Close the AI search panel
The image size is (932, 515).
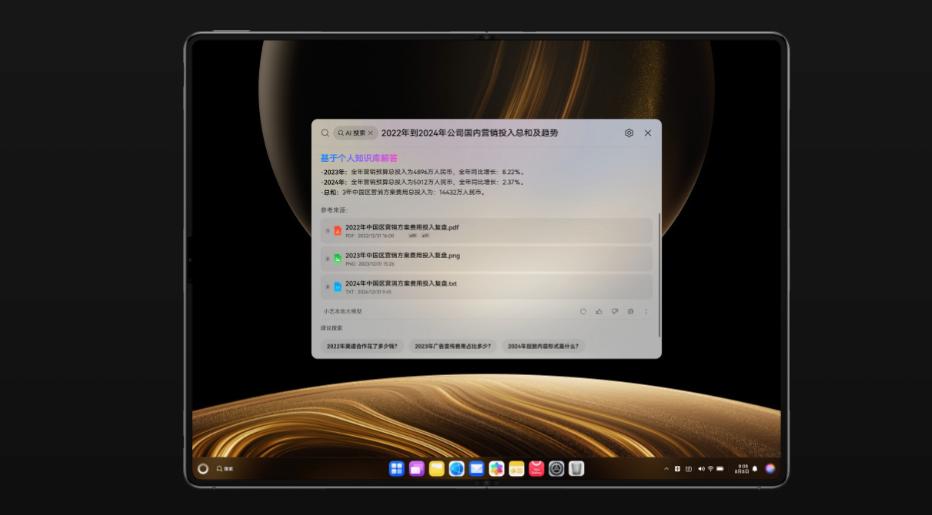[x=648, y=133]
